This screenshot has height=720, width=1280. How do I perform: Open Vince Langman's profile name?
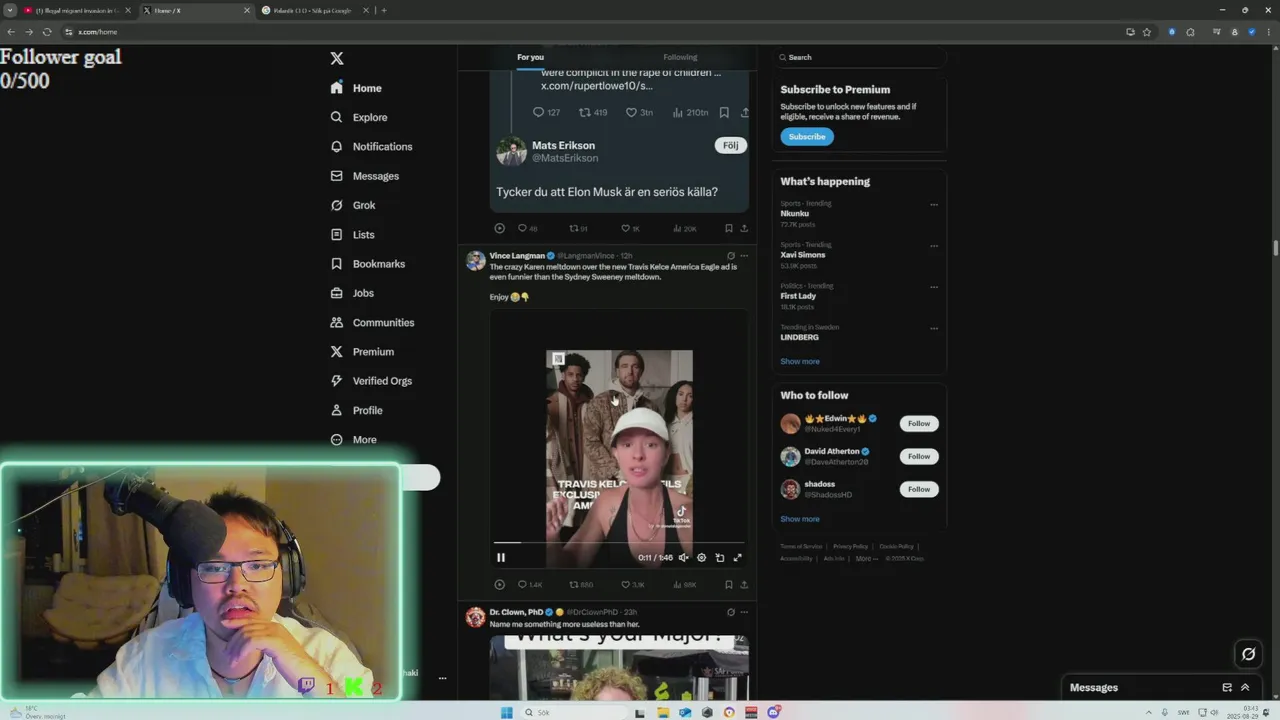click(517, 256)
